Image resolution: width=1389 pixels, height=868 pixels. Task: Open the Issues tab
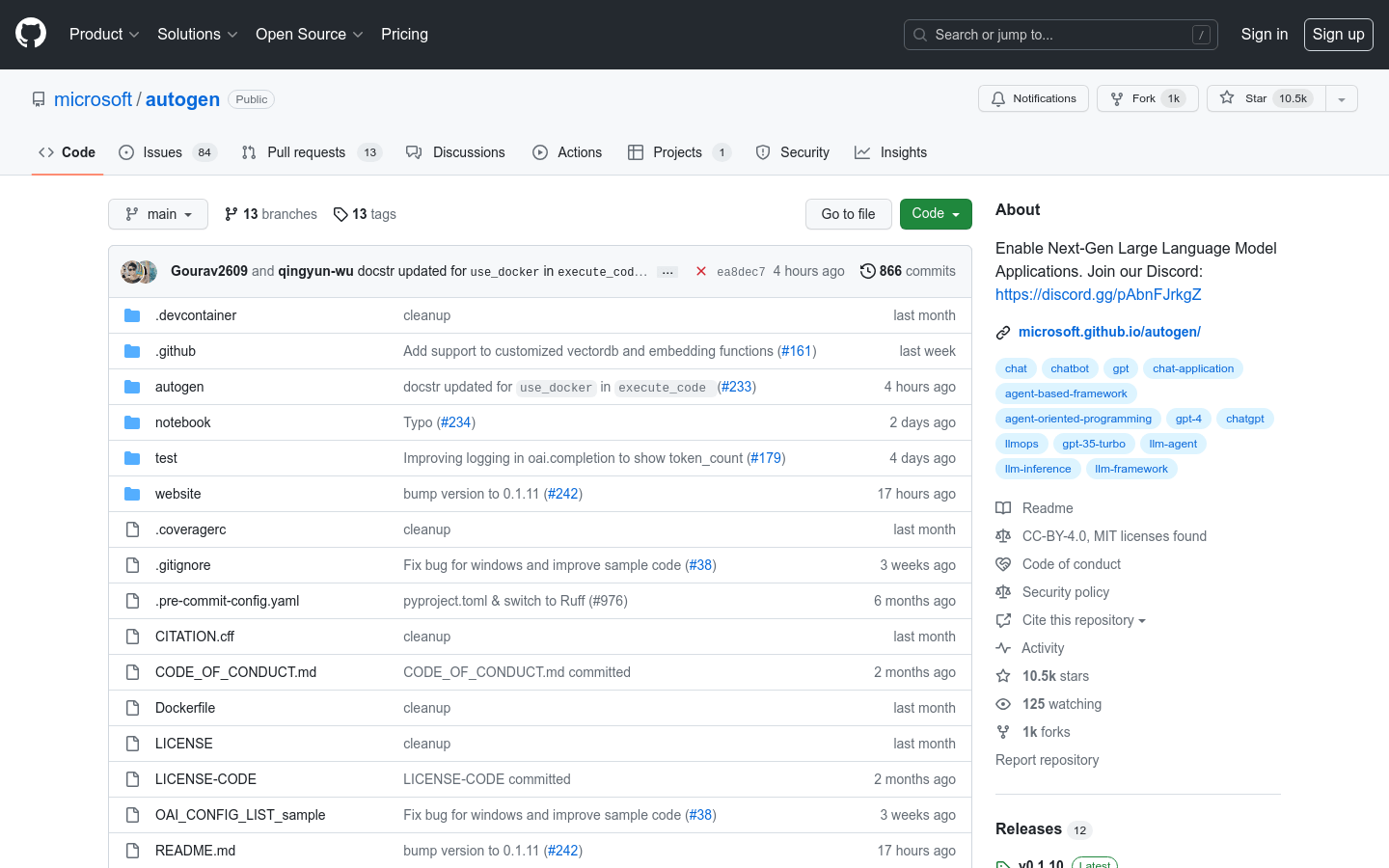point(168,152)
